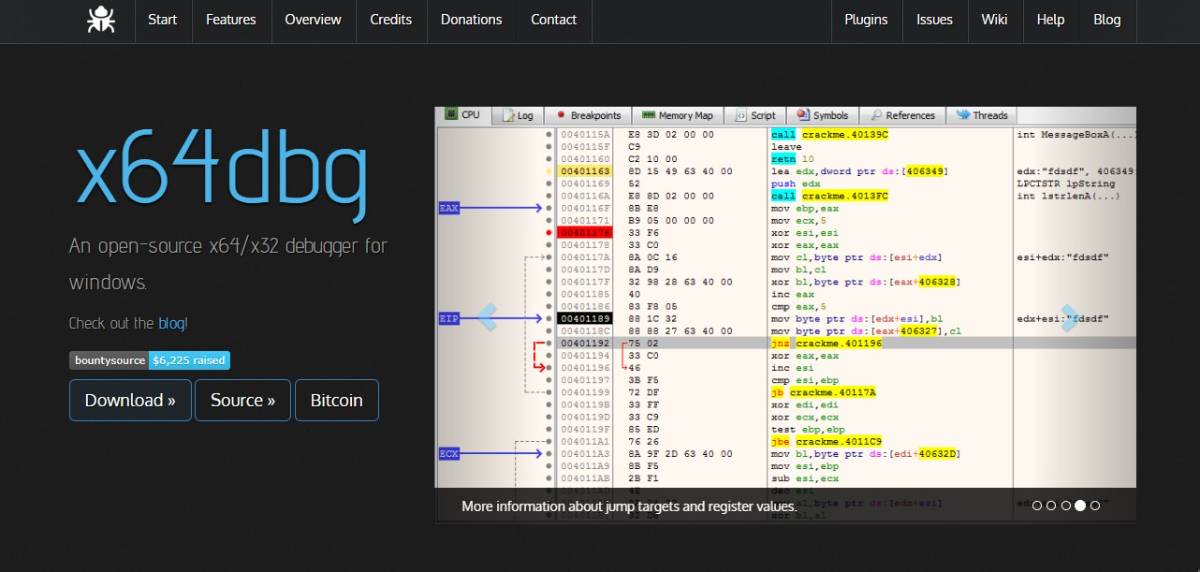This screenshot has width=1200, height=572.
Task: Open the Start menu item
Action: point(162,19)
